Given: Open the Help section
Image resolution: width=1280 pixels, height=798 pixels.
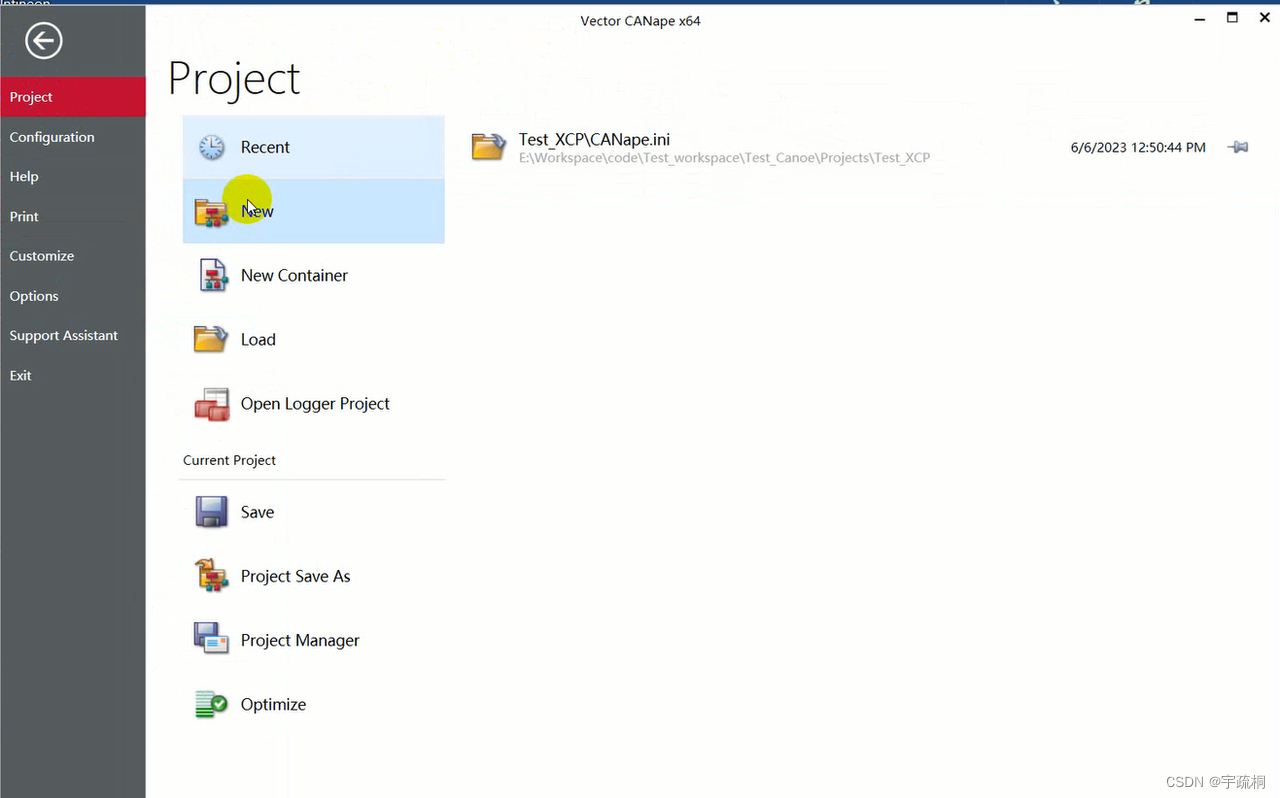Looking at the screenshot, I should (x=73, y=176).
